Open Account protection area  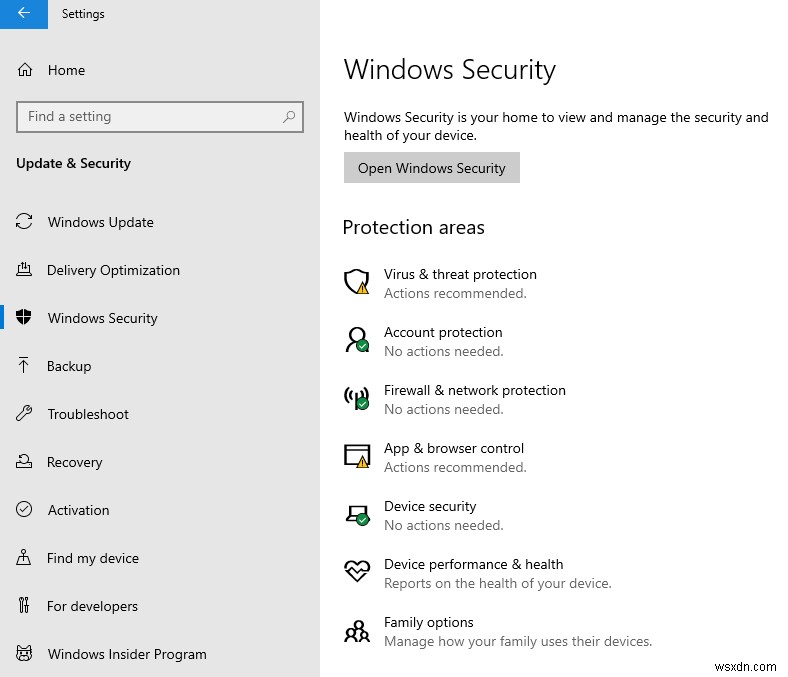443,333
